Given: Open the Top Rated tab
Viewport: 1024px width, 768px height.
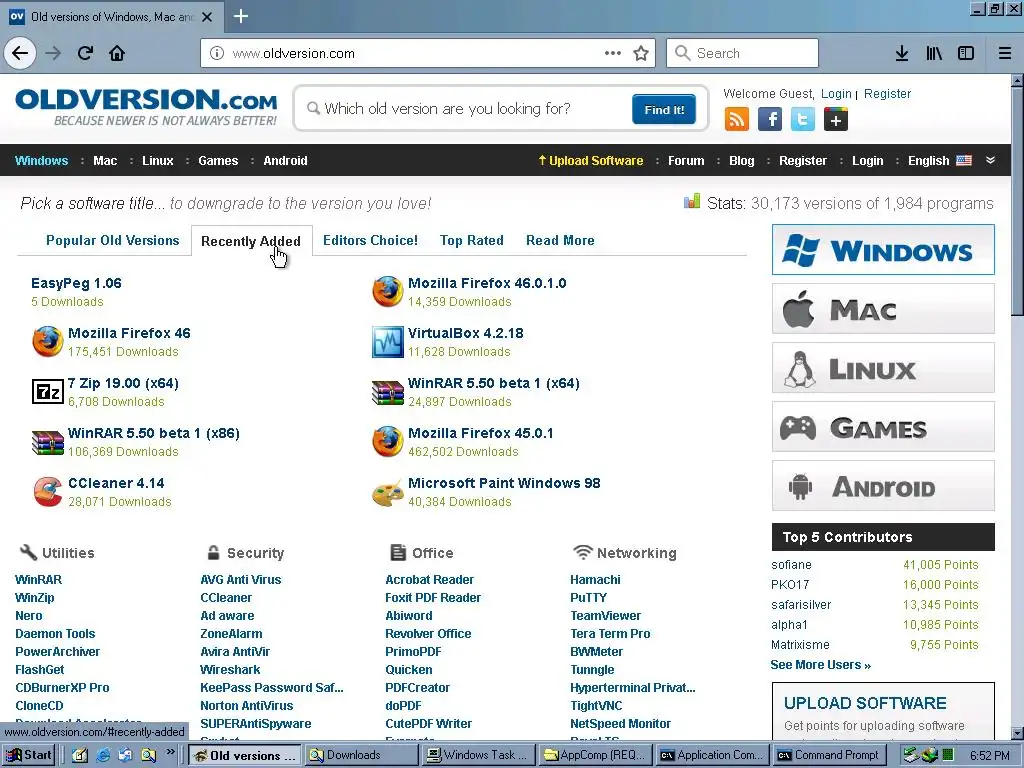Looking at the screenshot, I should pos(472,240).
